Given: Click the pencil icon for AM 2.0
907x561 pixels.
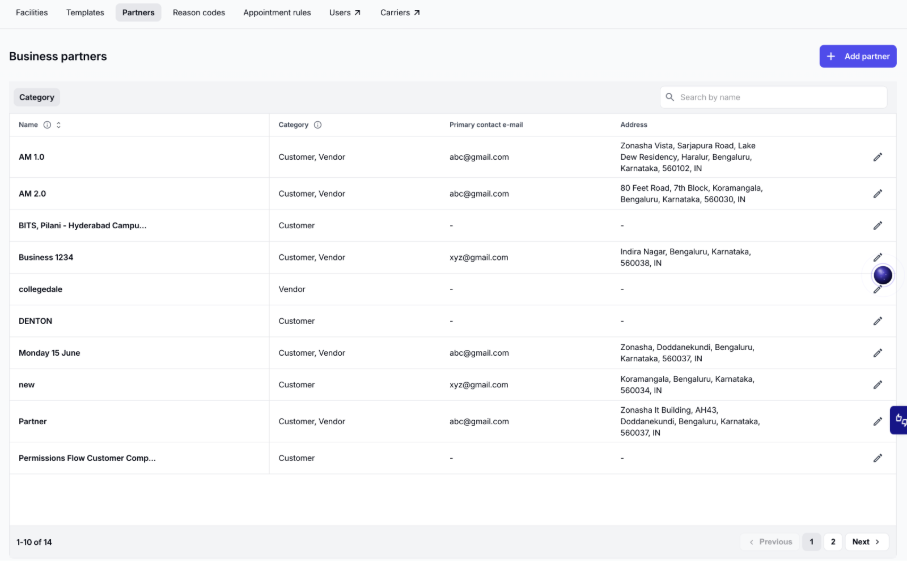Looking at the screenshot, I should coord(877,194).
